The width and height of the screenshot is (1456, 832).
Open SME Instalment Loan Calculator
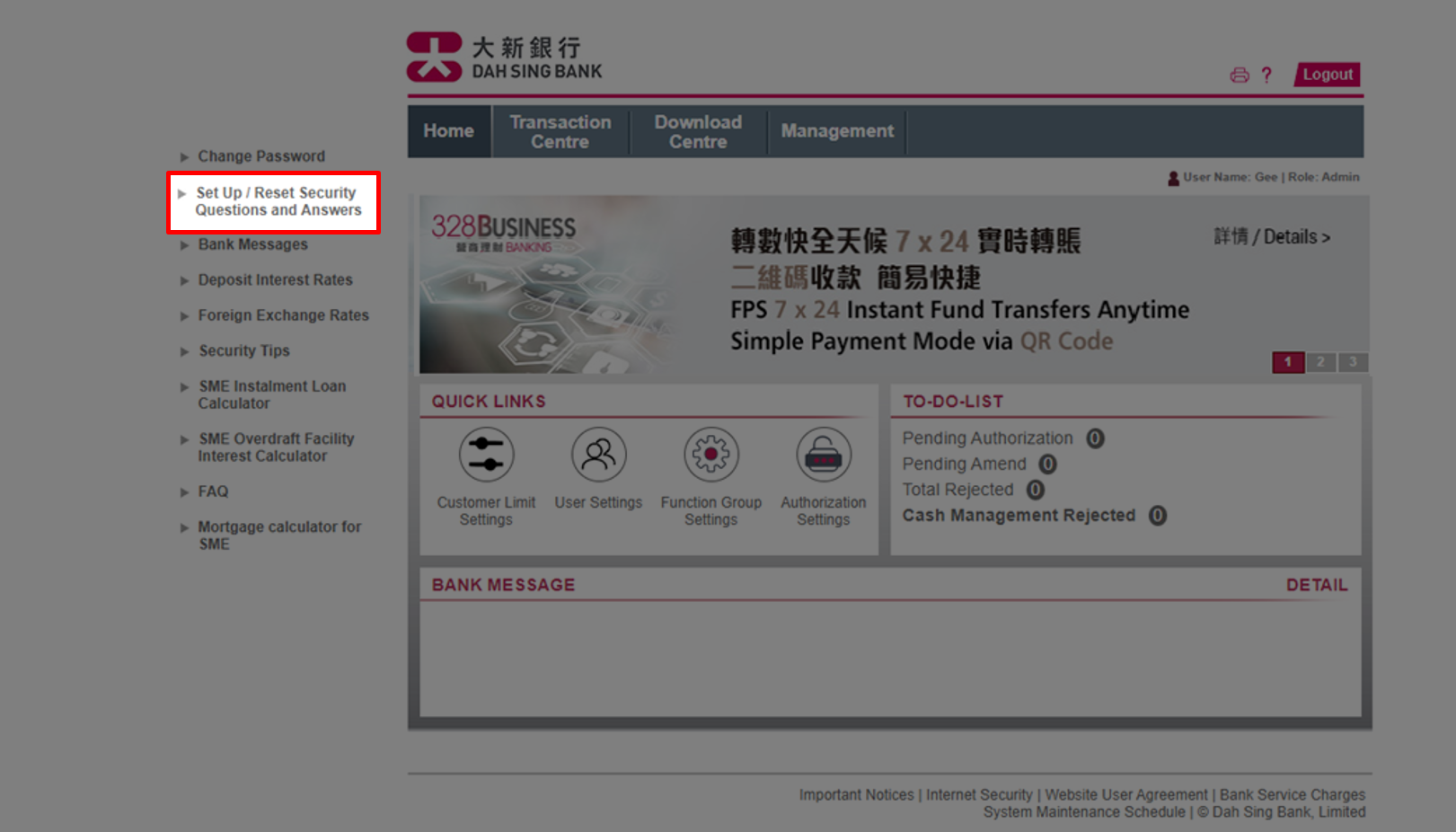pos(271,394)
